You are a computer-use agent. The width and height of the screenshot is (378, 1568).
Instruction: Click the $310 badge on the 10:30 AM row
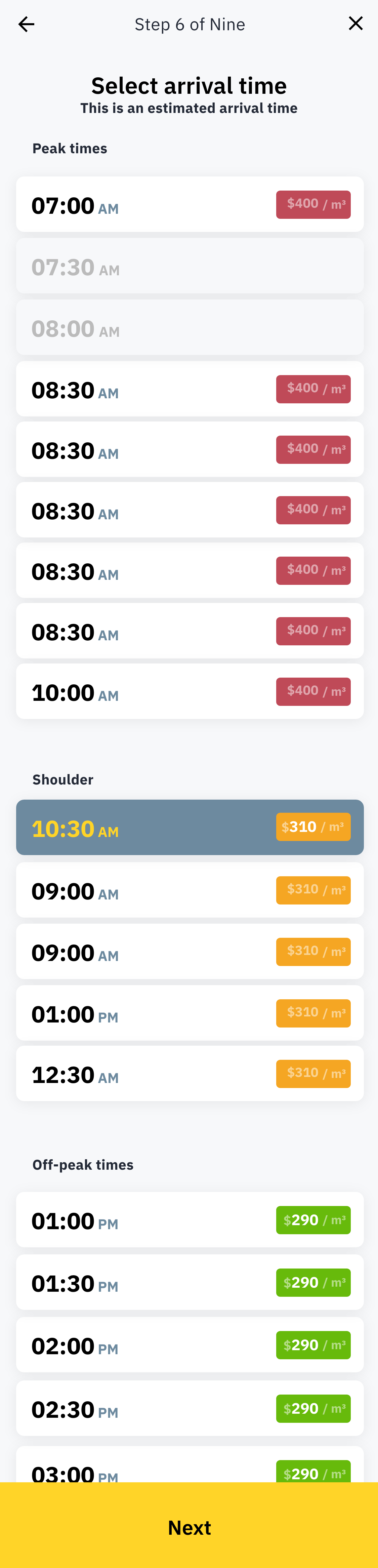[313, 827]
